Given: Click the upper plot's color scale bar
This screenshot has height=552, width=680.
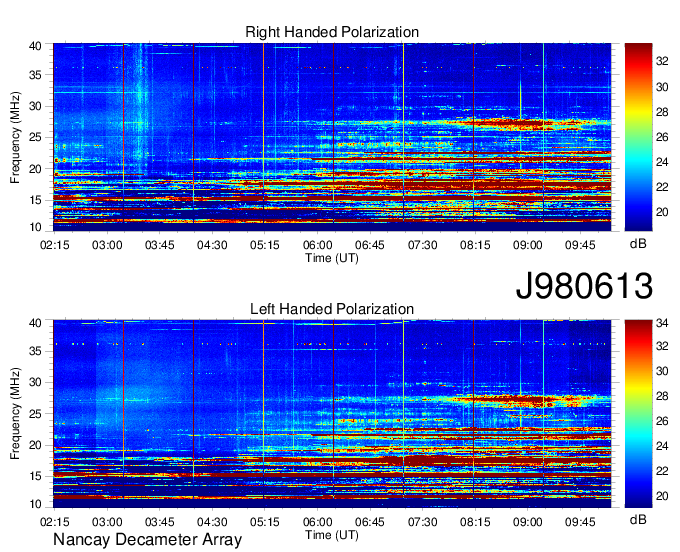Looking at the screenshot, I should [x=638, y=137].
